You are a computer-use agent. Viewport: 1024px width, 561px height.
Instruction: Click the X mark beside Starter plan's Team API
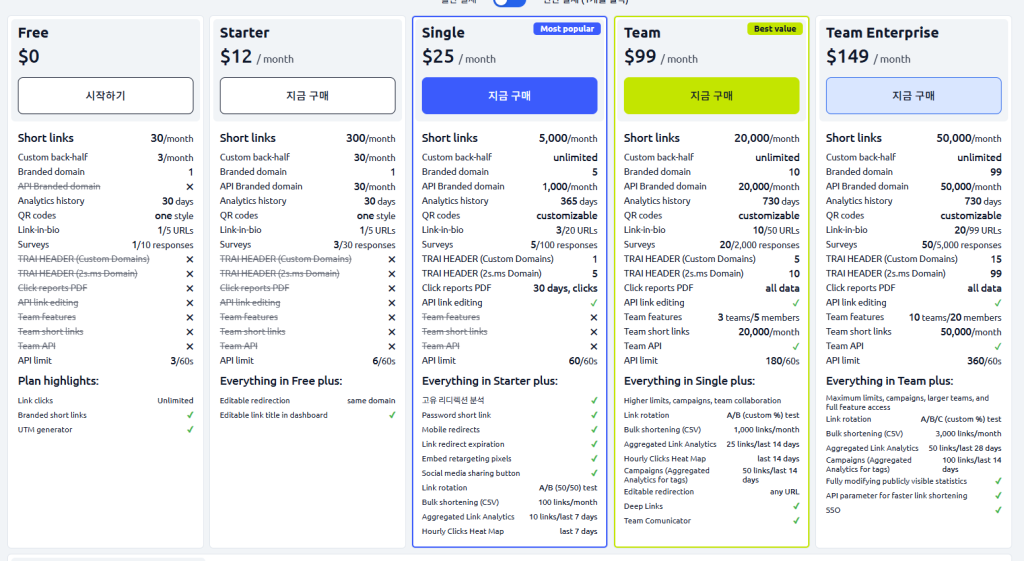392,346
